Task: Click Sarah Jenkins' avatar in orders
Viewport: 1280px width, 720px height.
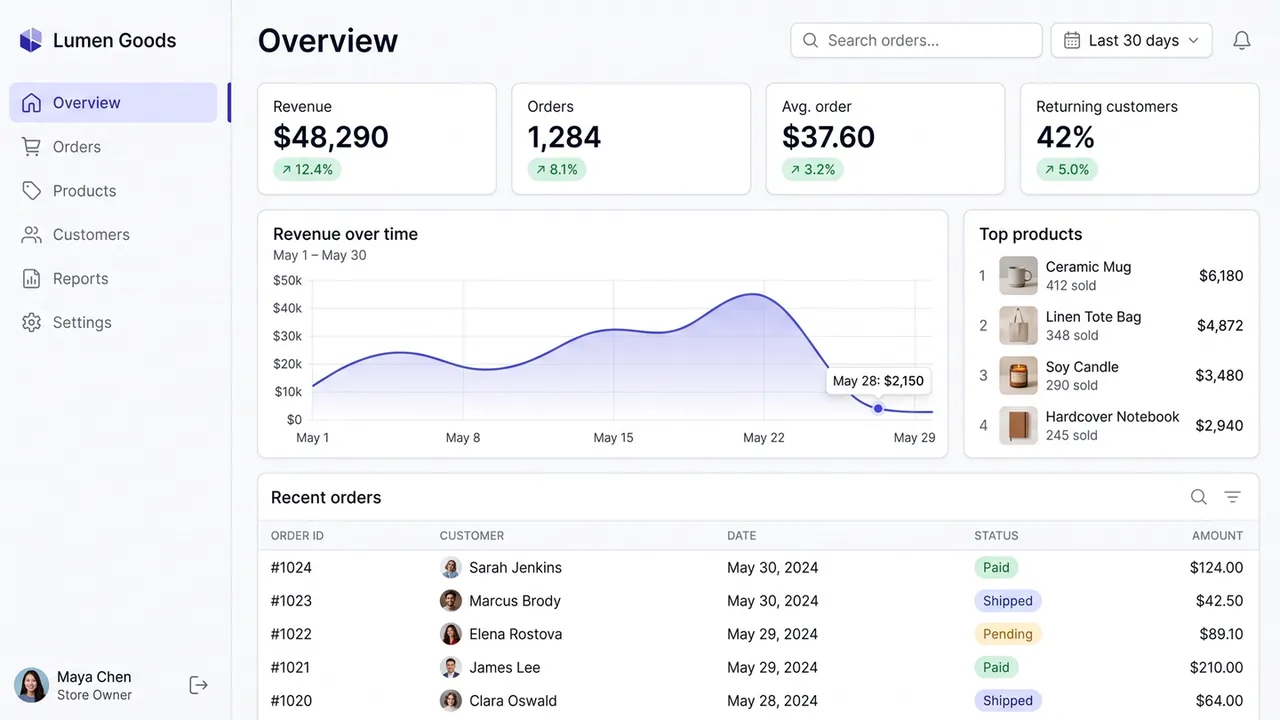Action: tap(451, 568)
